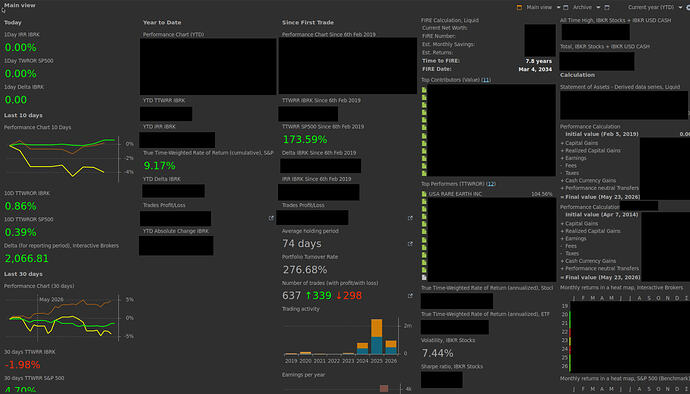This screenshot has height=394, width=690.
Task: Select the Archive dashboard tab label
Action: click(x=582, y=7)
